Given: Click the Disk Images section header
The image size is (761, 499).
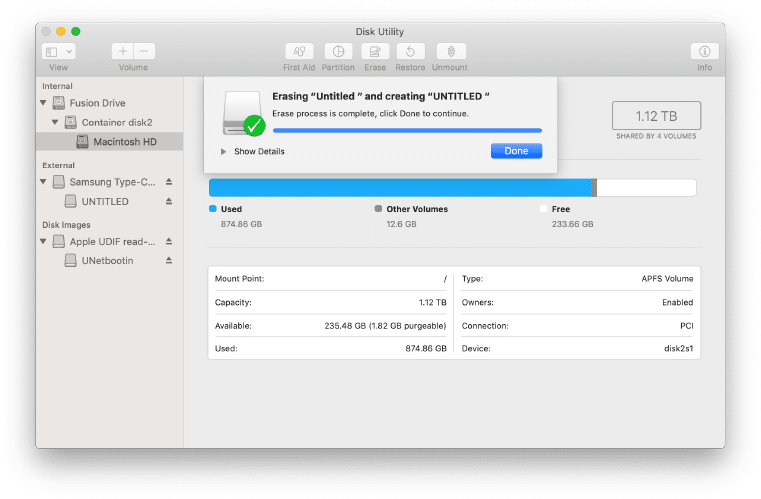Looking at the screenshot, I should pyautogui.click(x=66, y=225).
